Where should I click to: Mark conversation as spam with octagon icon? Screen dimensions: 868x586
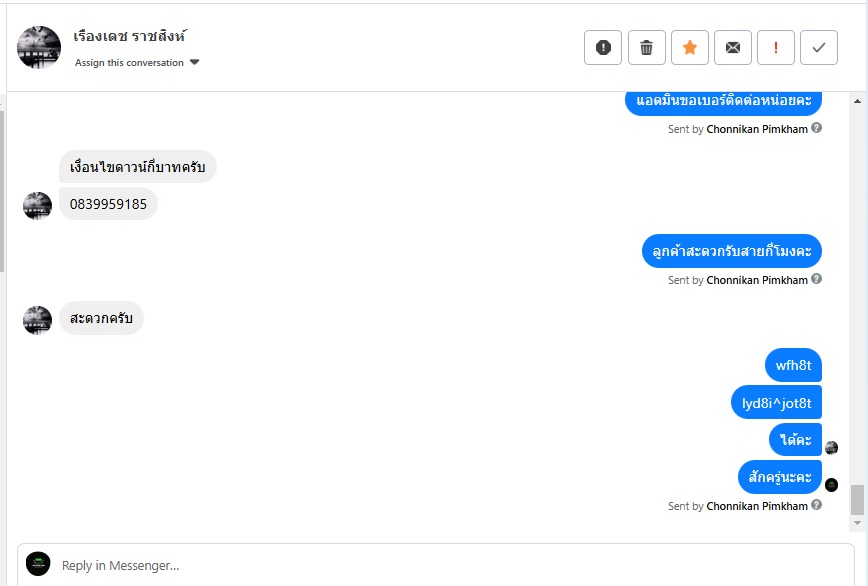pyautogui.click(x=603, y=47)
